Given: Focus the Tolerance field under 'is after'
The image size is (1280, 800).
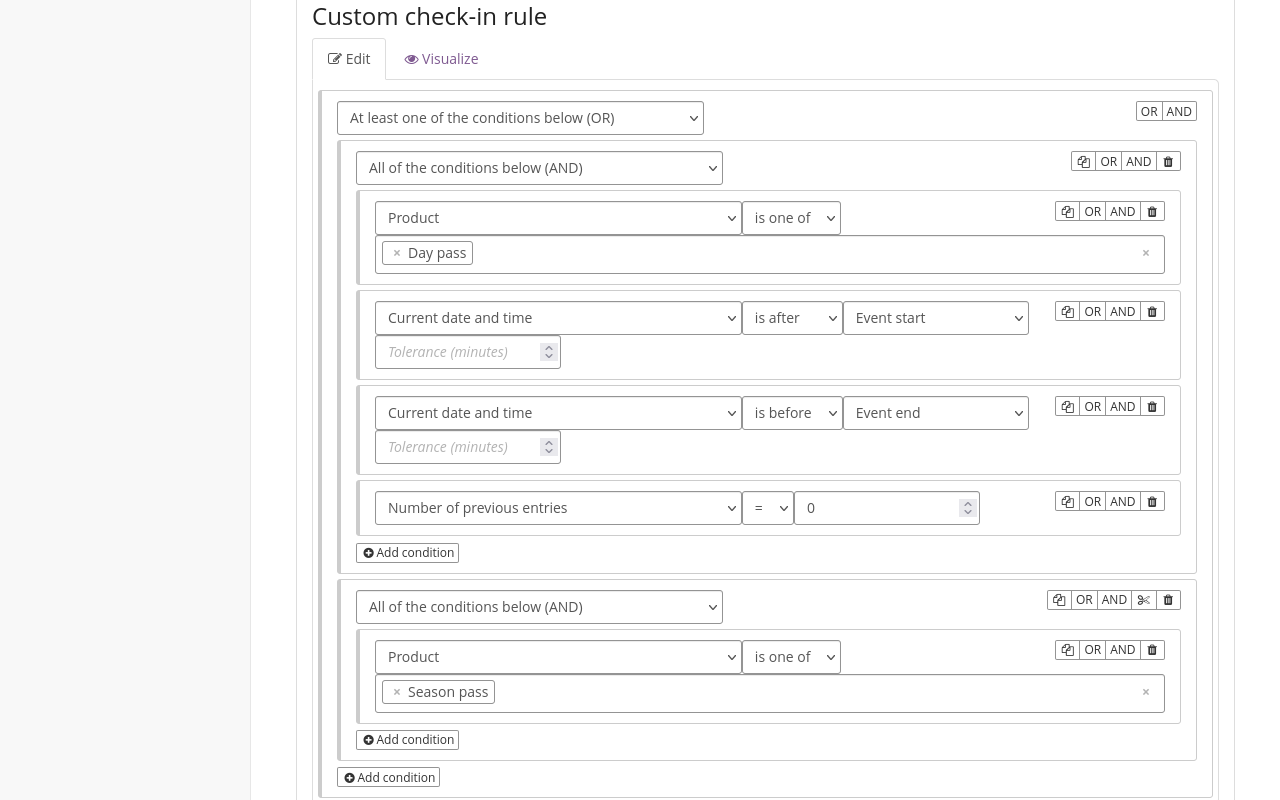Looking at the screenshot, I should 468,352.
